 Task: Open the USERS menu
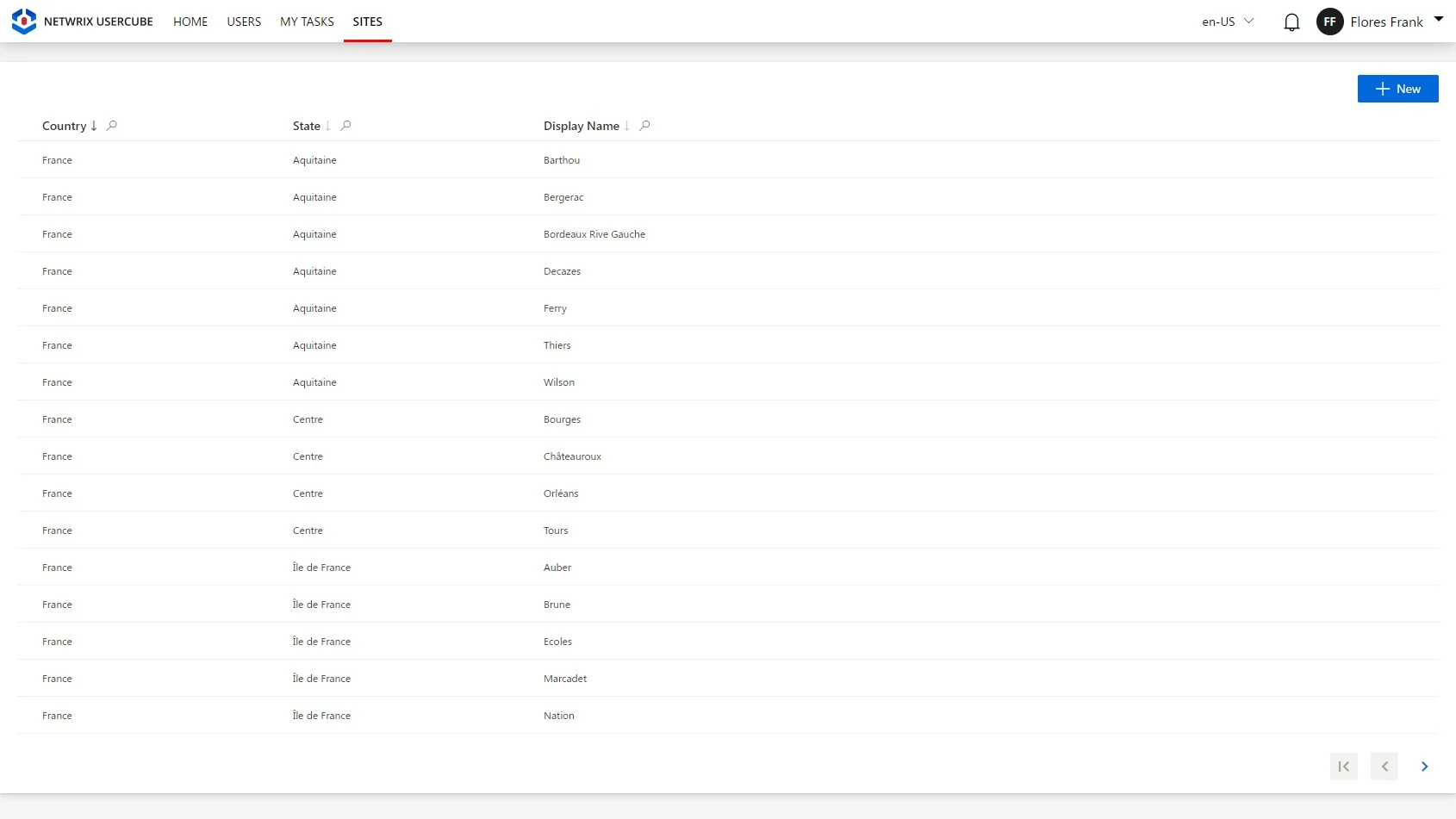(x=244, y=22)
